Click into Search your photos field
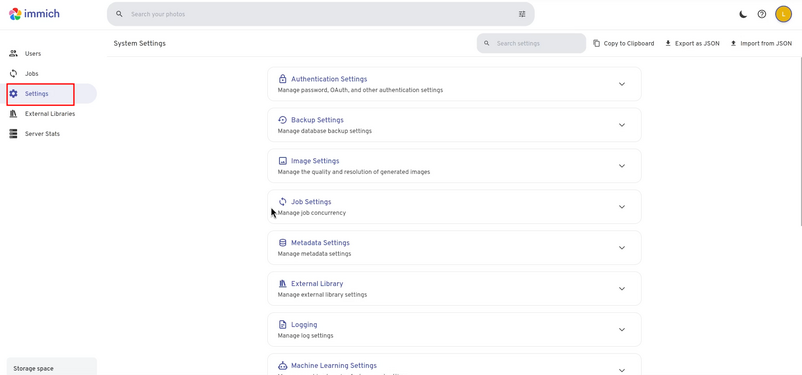 click(321, 14)
